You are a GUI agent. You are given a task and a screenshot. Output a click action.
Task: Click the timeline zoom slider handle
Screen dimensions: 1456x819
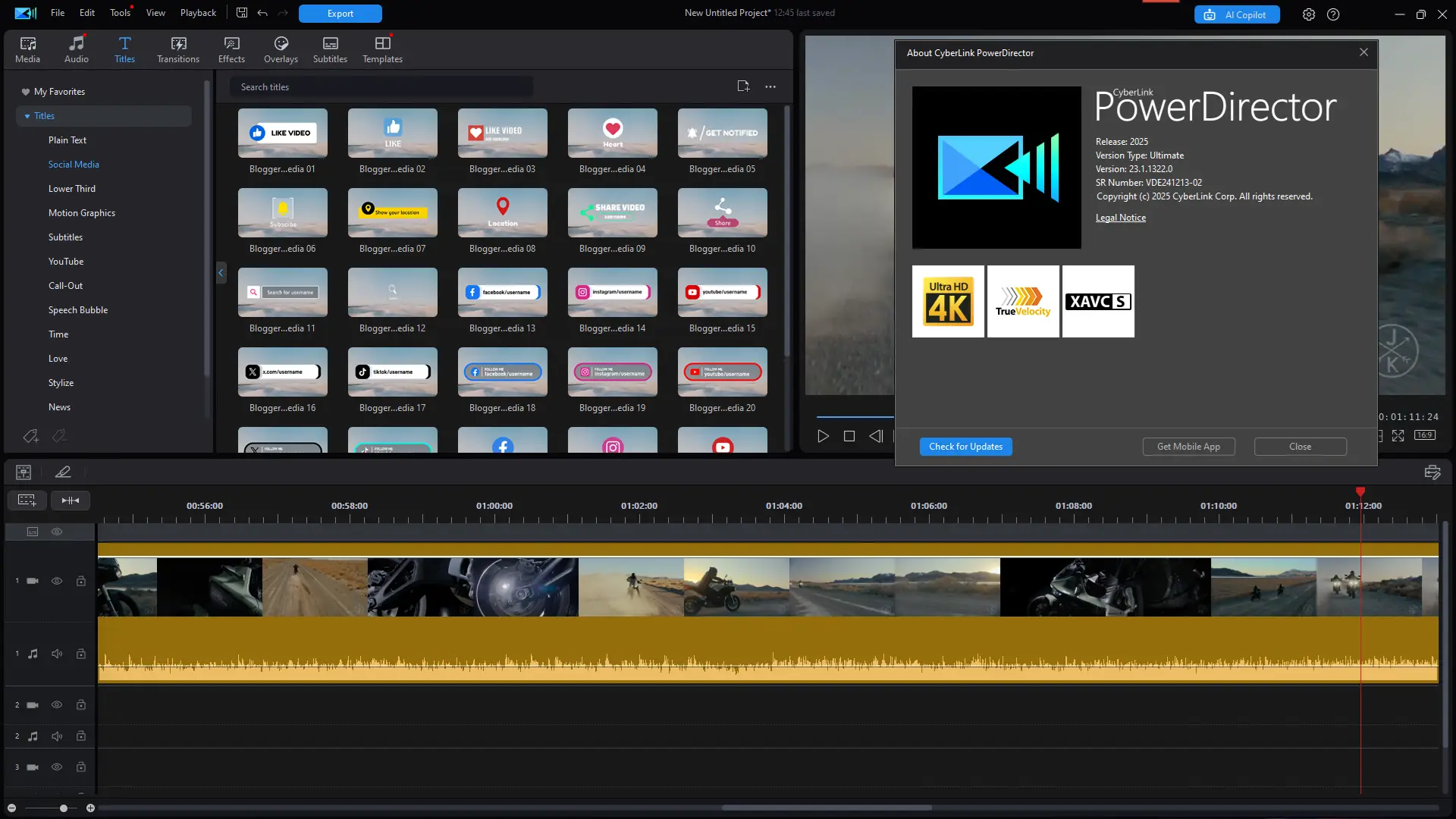coord(64,808)
